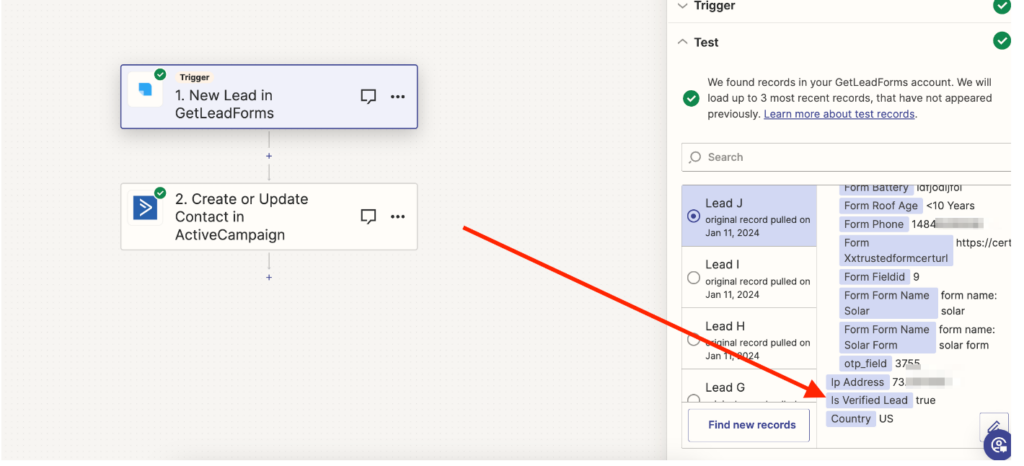Click the Find new records button
The height and width of the screenshot is (466, 1024).
coord(748,425)
